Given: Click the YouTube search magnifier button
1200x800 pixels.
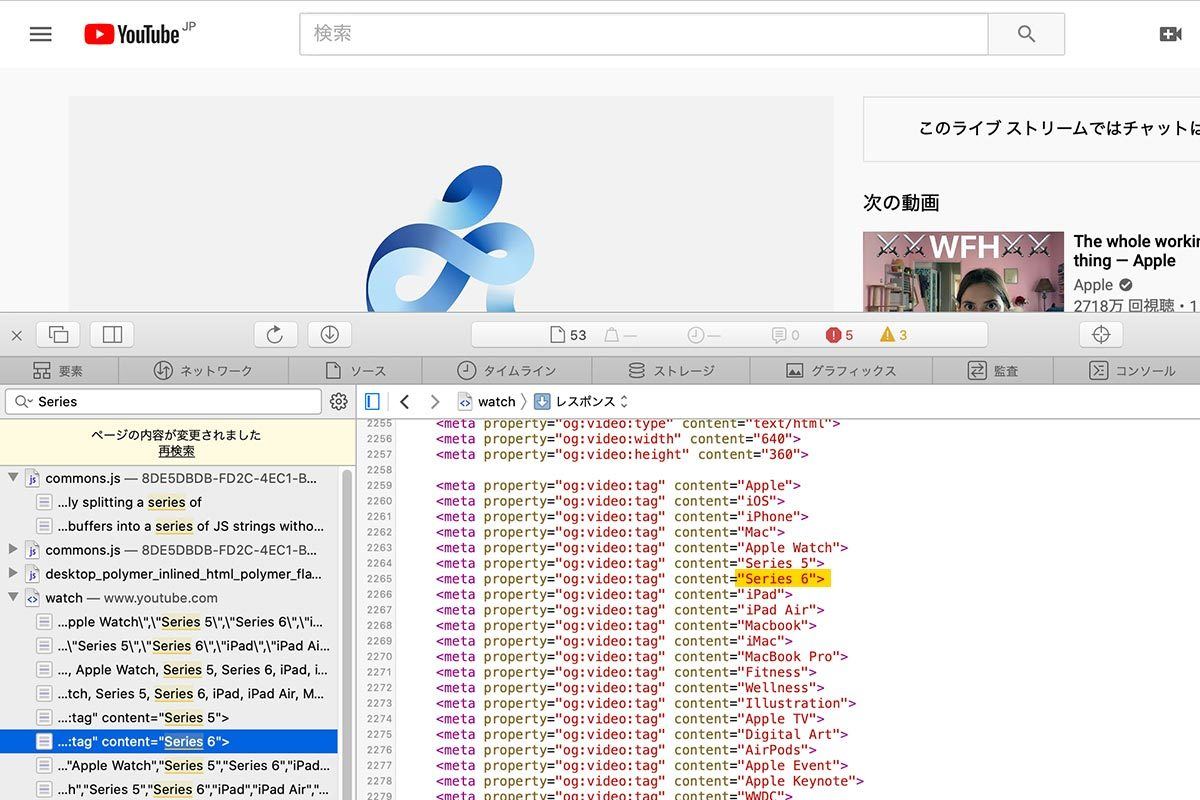Looking at the screenshot, I should coord(1026,34).
